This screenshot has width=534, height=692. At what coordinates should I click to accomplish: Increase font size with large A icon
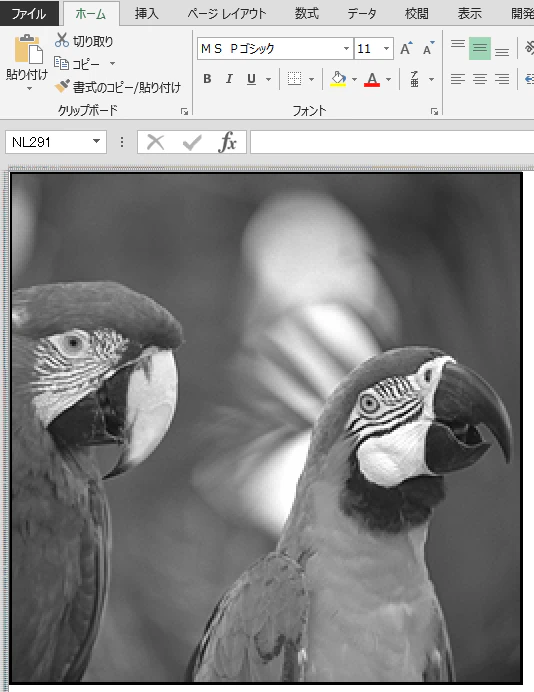point(406,49)
